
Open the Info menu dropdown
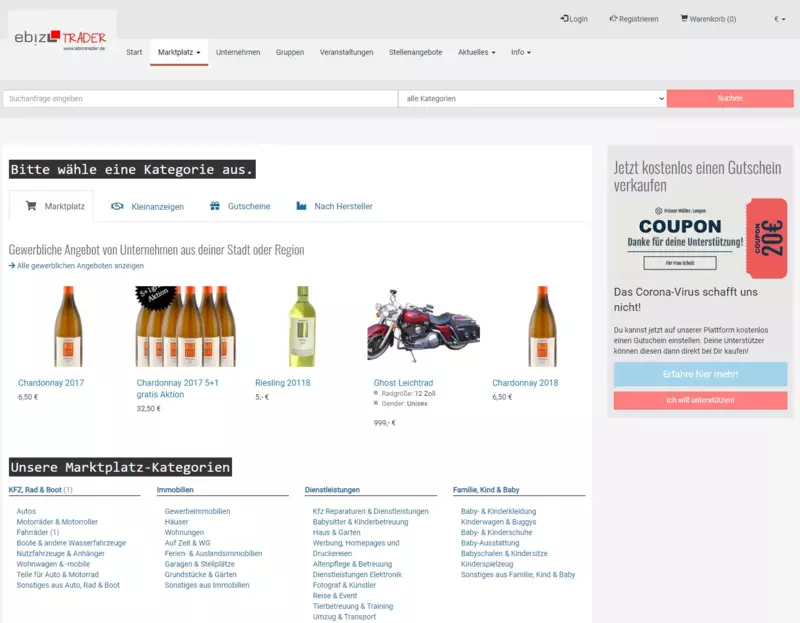point(520,52)
